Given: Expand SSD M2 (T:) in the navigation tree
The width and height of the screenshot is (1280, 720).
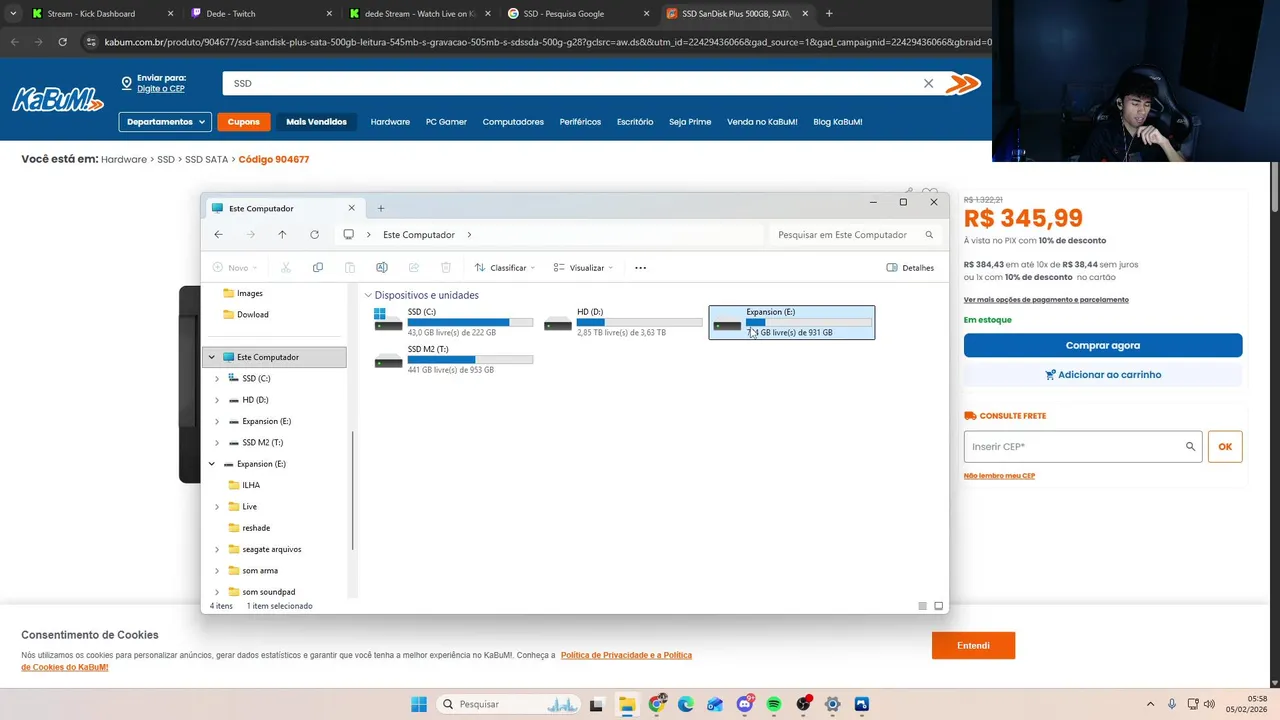Looking at the screenshot, I should pyautogui.click(x=217, y=443).
